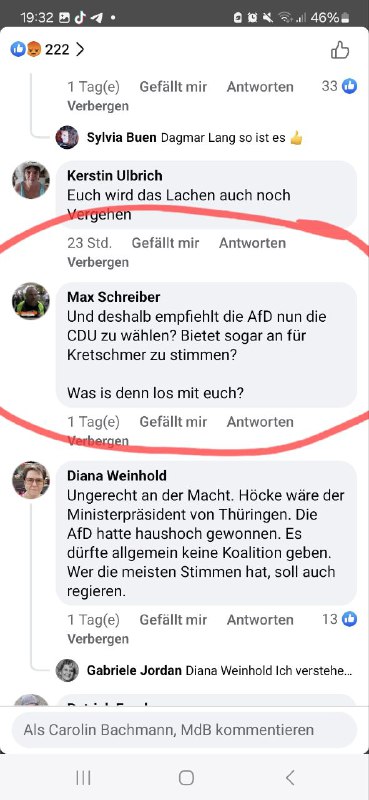The image size is (369, 800).
Task: Tap the comment field 'Als Carolin Bachmann, MdB kommentieren'
Action: pyautogui.click(x=184, y=730)
